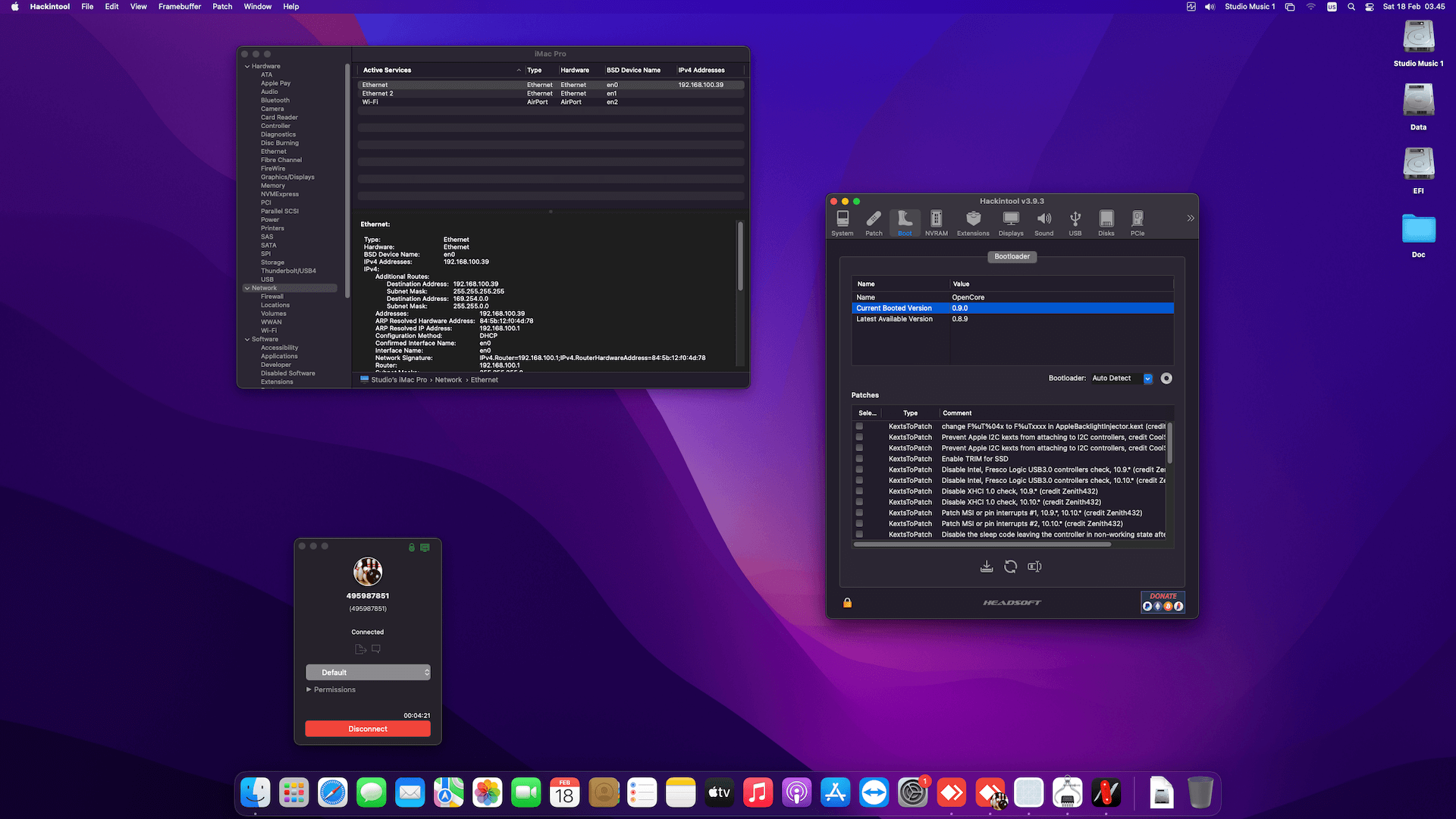
Task: Click Active Services column sort arrow
Action: (519, 71)
